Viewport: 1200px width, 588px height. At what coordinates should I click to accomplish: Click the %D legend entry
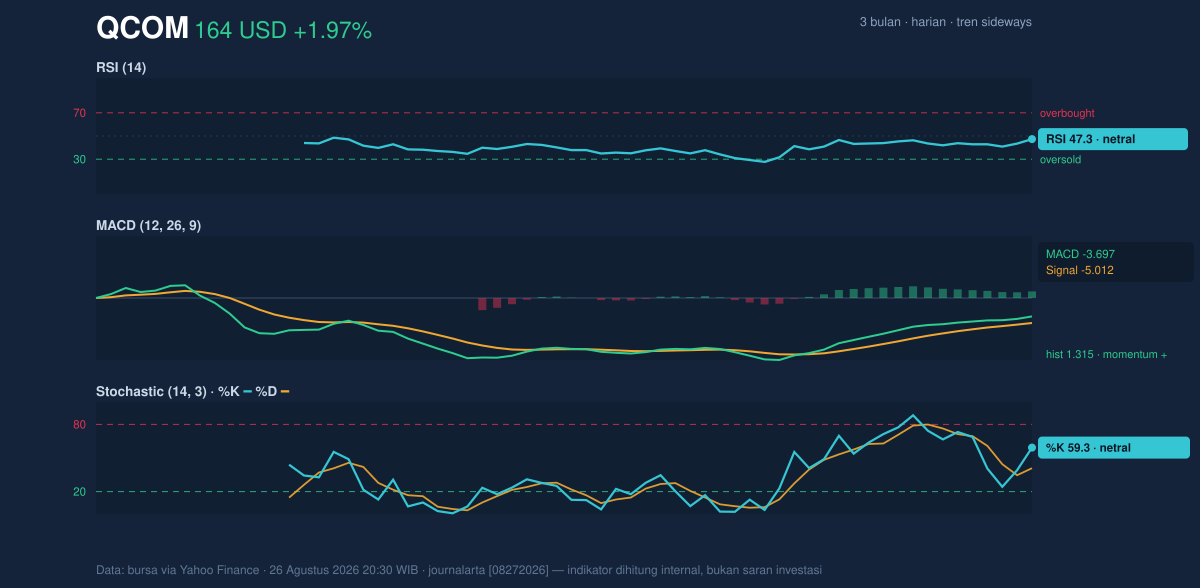pos(272,392)
